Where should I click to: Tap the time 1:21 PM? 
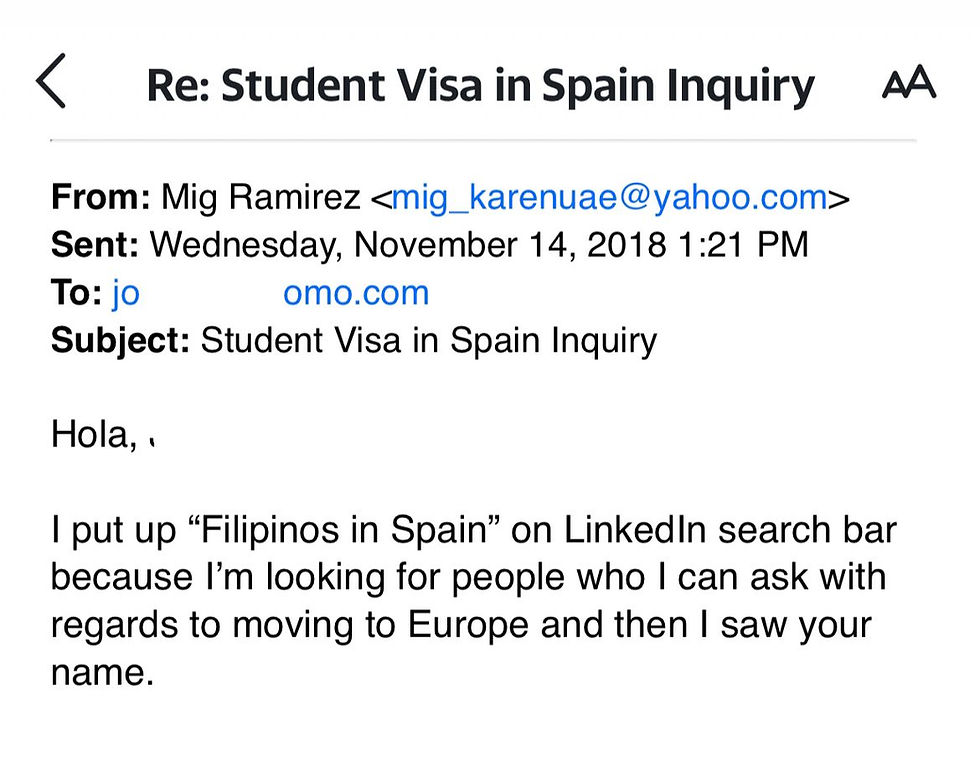click(742, 244)
